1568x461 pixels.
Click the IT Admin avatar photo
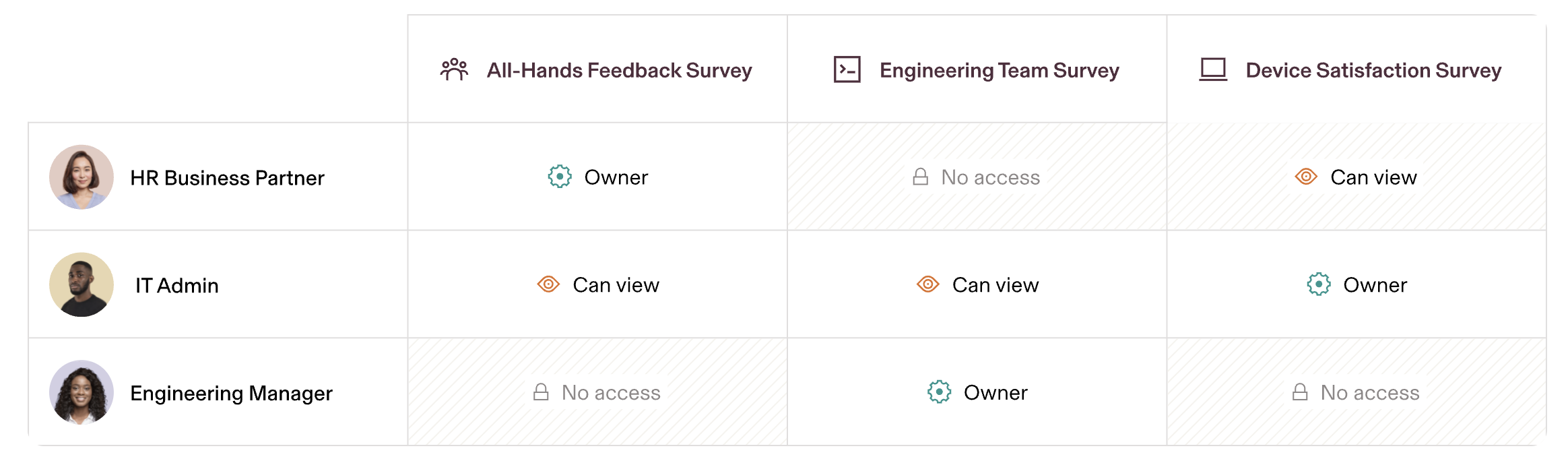click(x=81, y=284)
